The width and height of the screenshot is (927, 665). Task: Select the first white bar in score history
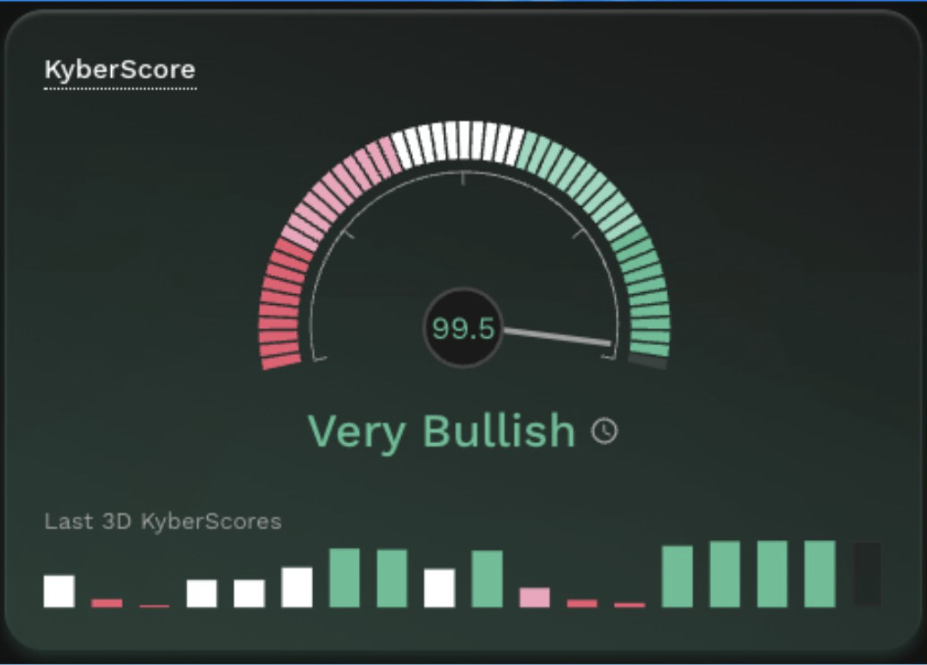coord(59,591)
